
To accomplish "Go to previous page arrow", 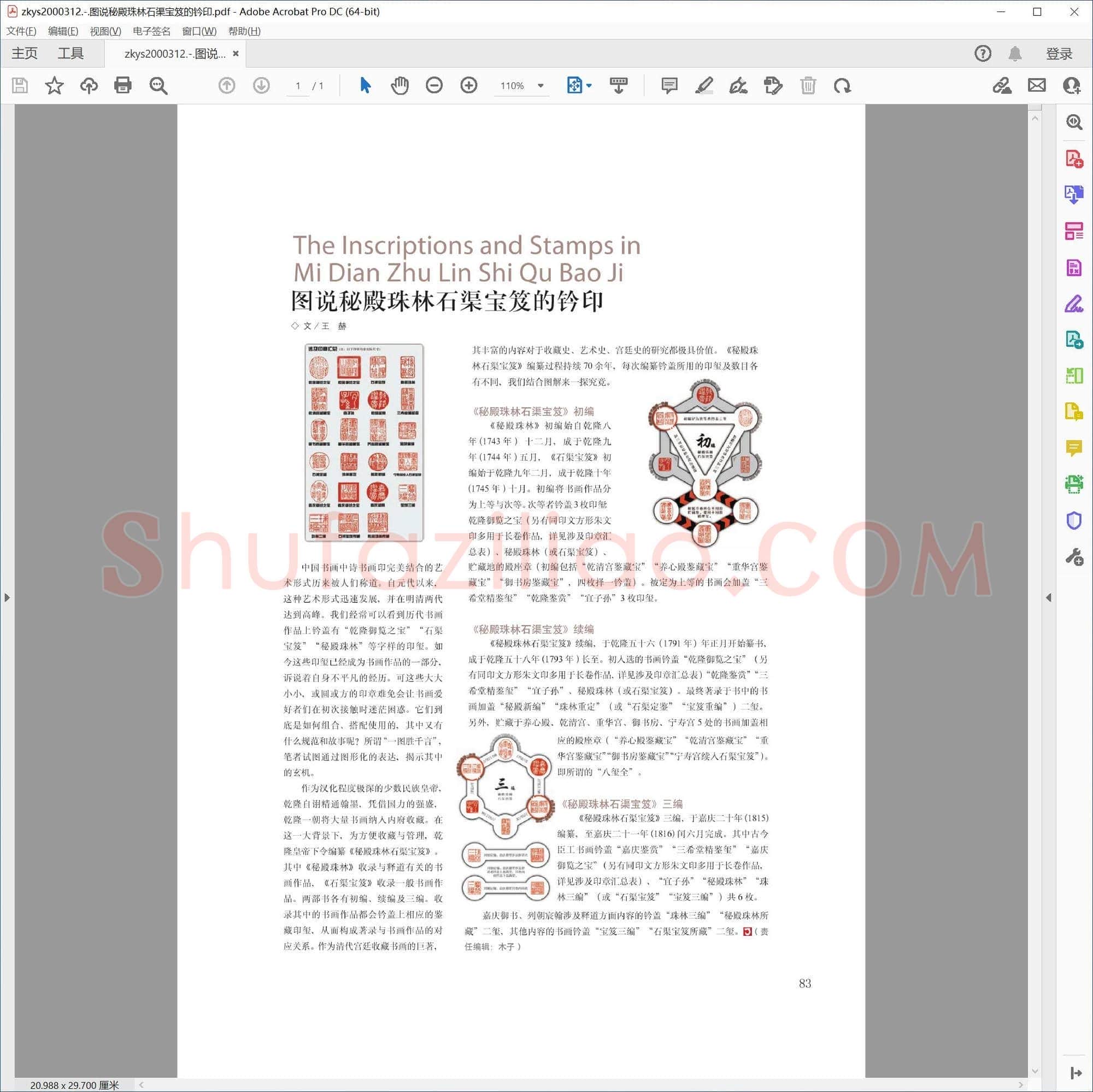I will click(227, 86).
